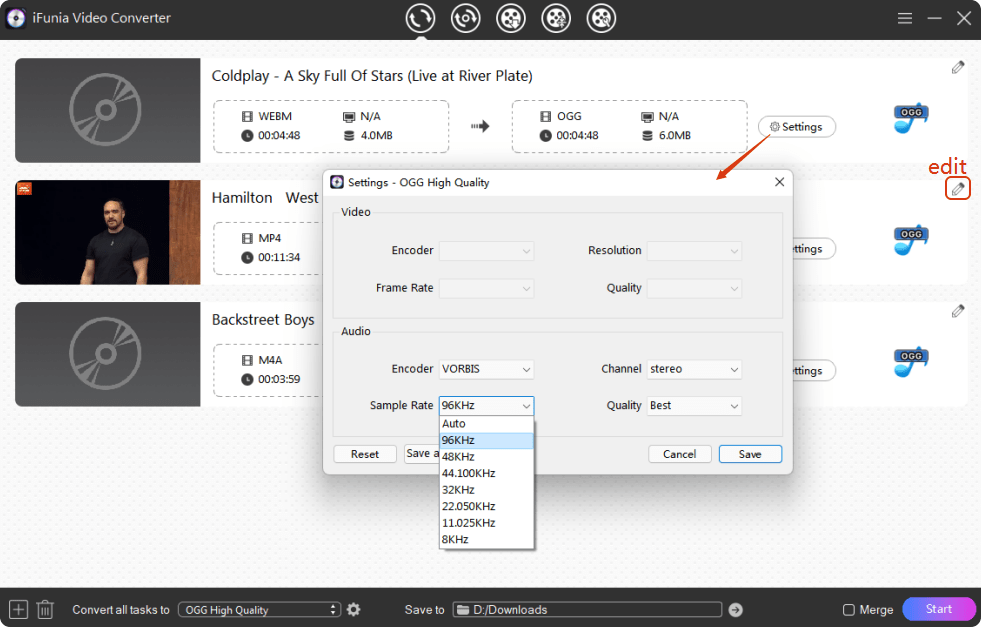Click the disc ripper icon in top toolbar

tap(465, 18)
